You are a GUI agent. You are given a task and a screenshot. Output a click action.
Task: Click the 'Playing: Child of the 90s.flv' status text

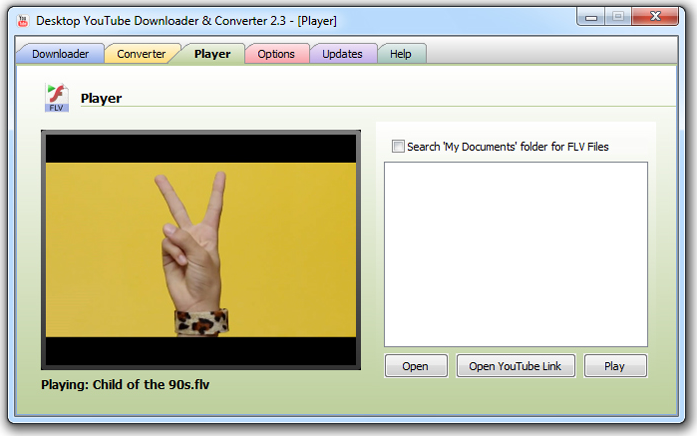[125, 384]
